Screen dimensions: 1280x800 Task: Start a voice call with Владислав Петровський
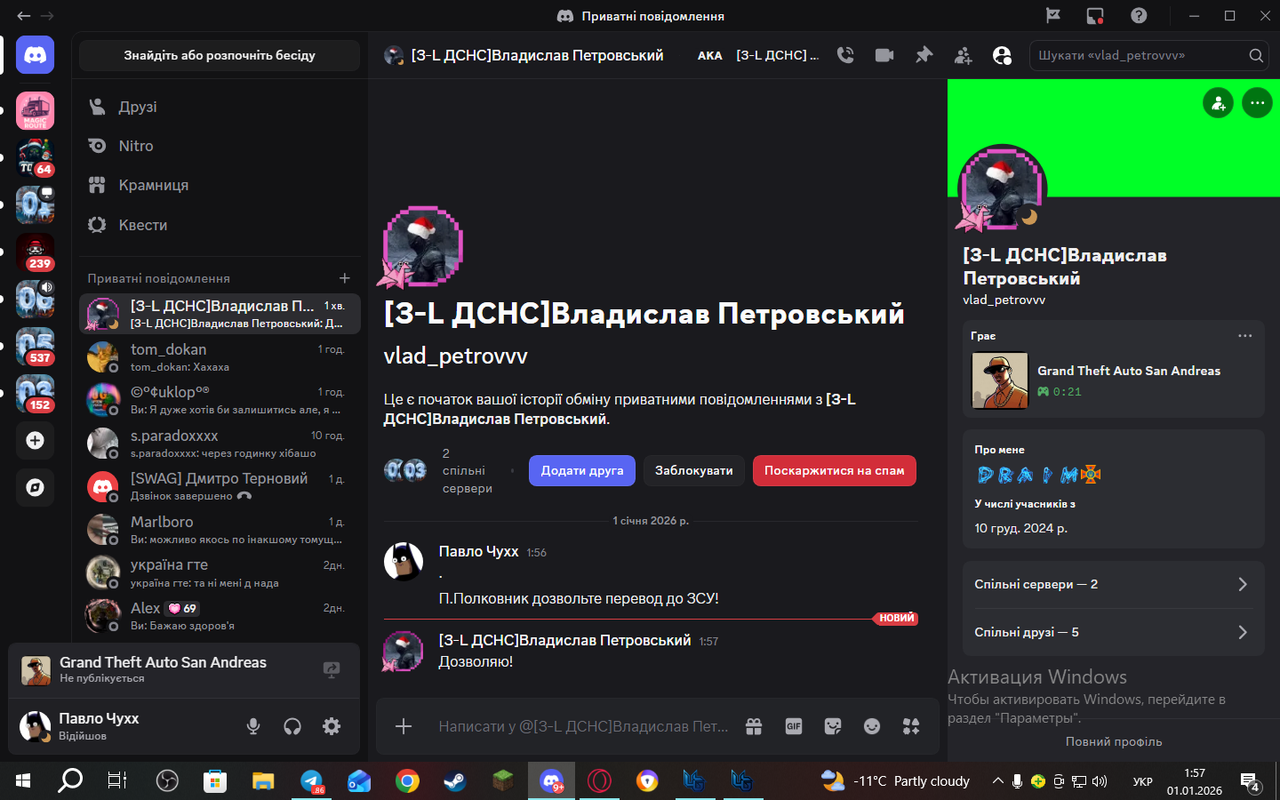tap(845, 56)
